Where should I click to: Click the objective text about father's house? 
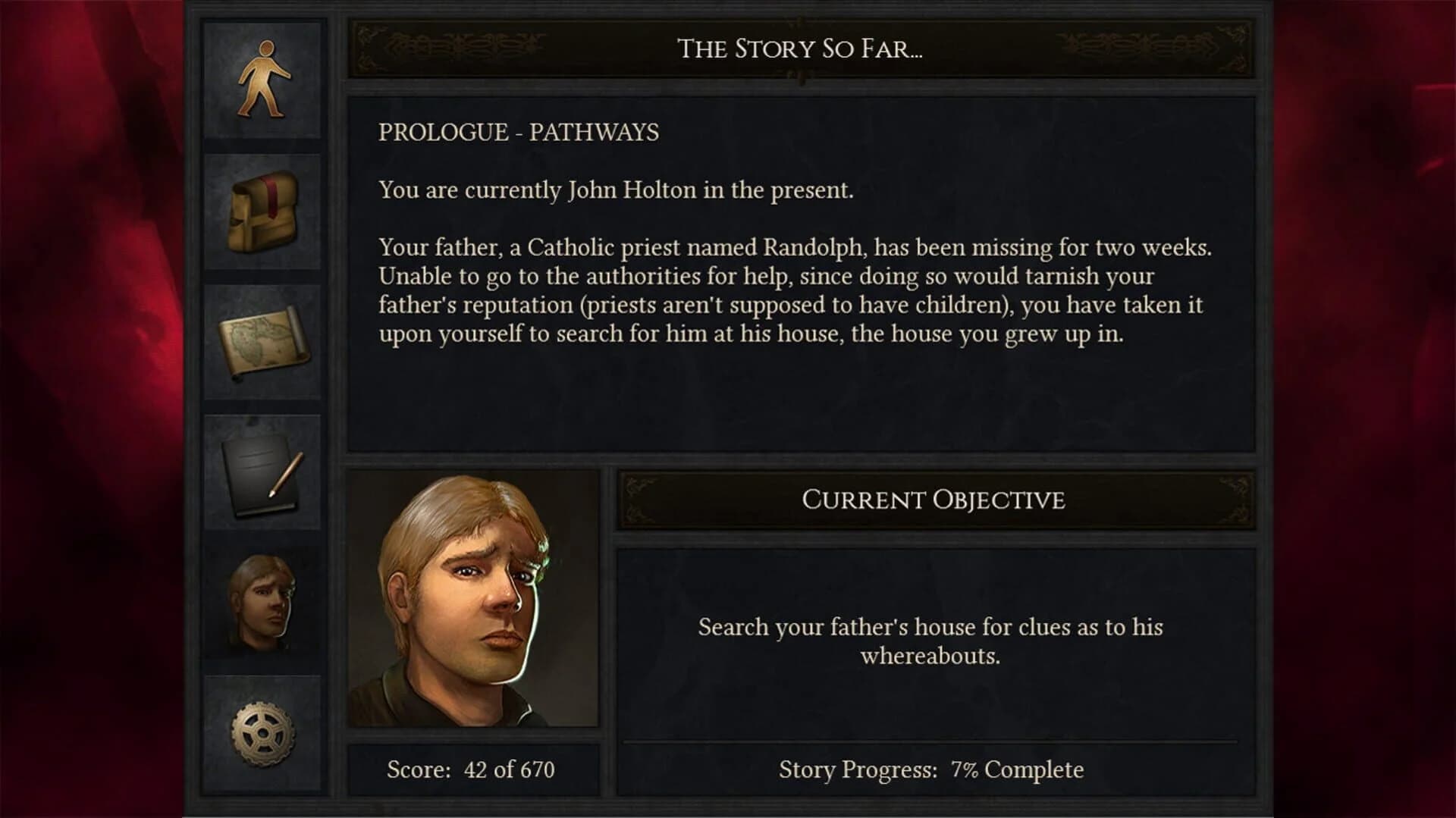click(x=930, y=641)
